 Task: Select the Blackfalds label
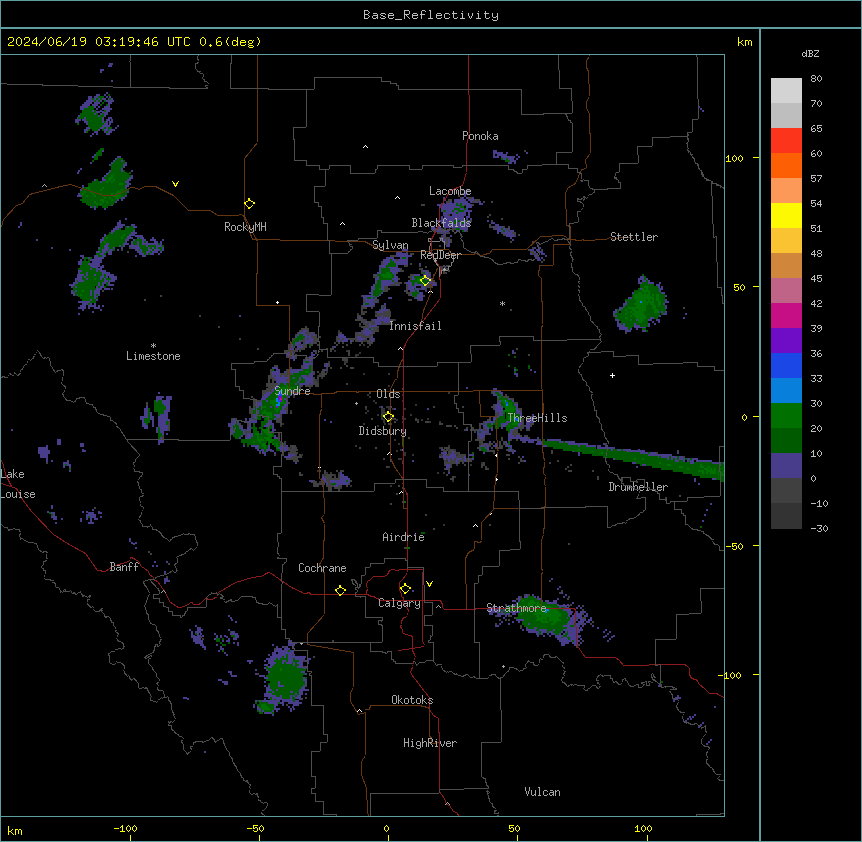coord(441,223)
